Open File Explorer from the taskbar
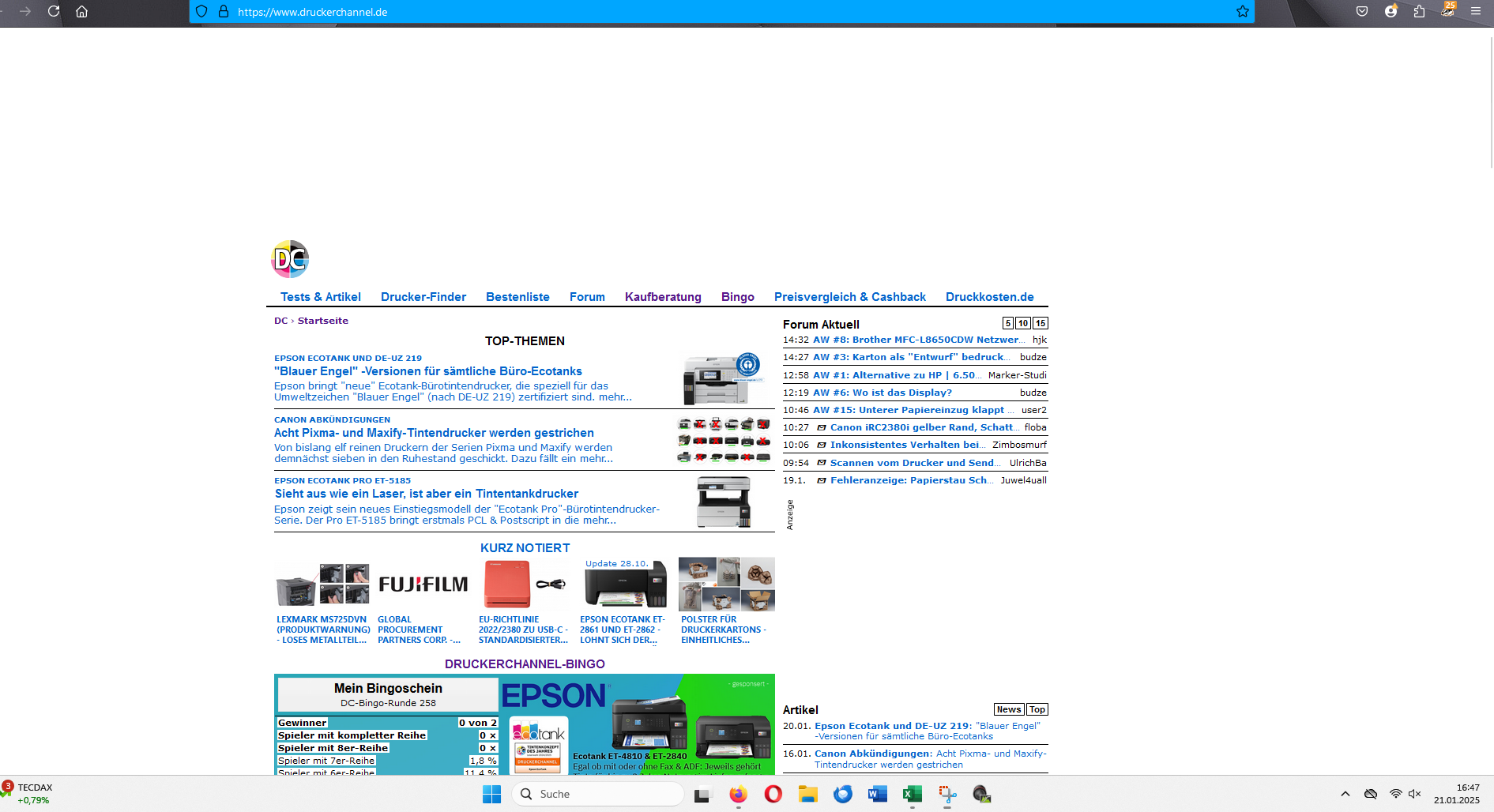 (807, 794)
